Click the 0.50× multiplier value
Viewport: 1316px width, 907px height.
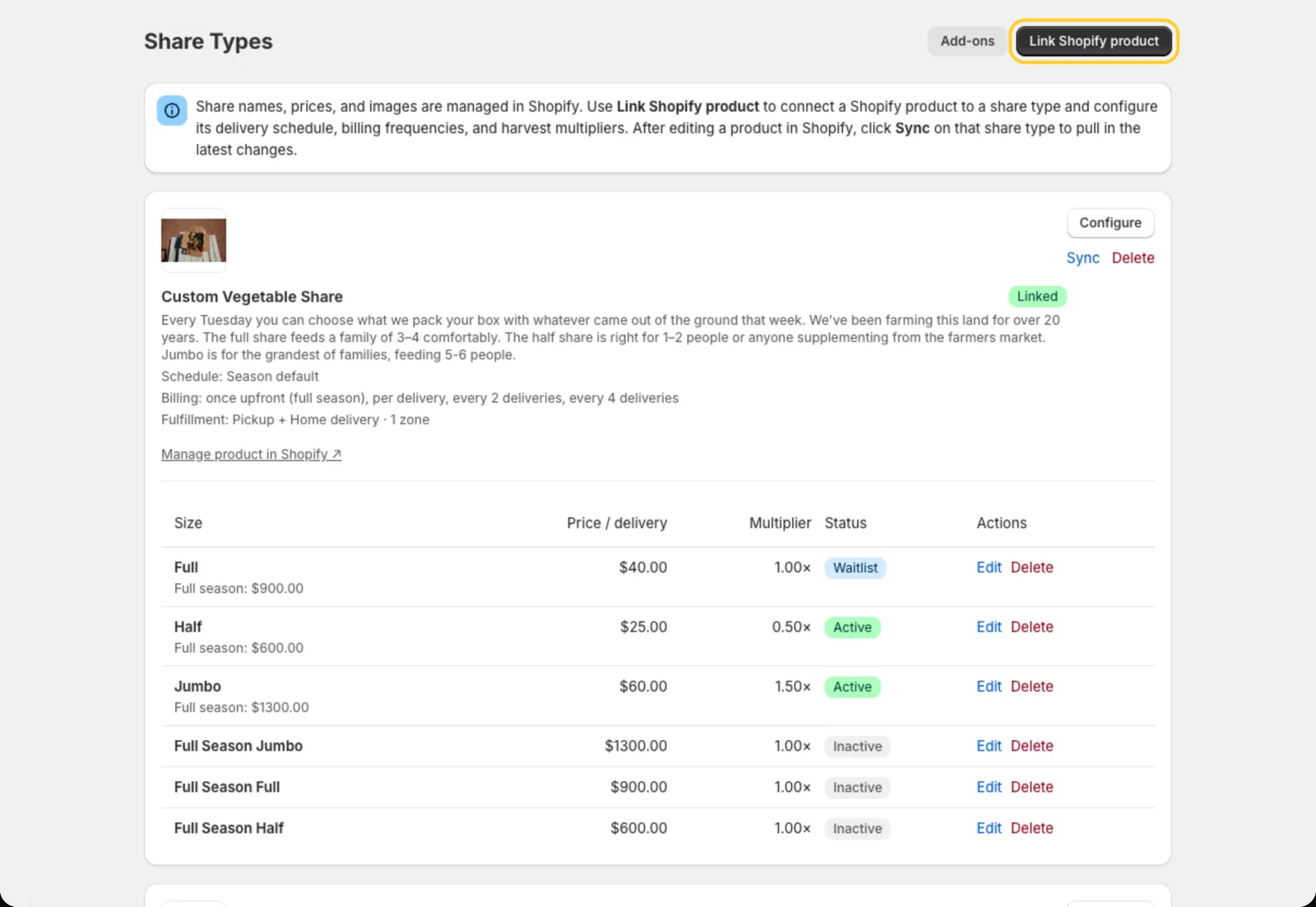[791, 627]
